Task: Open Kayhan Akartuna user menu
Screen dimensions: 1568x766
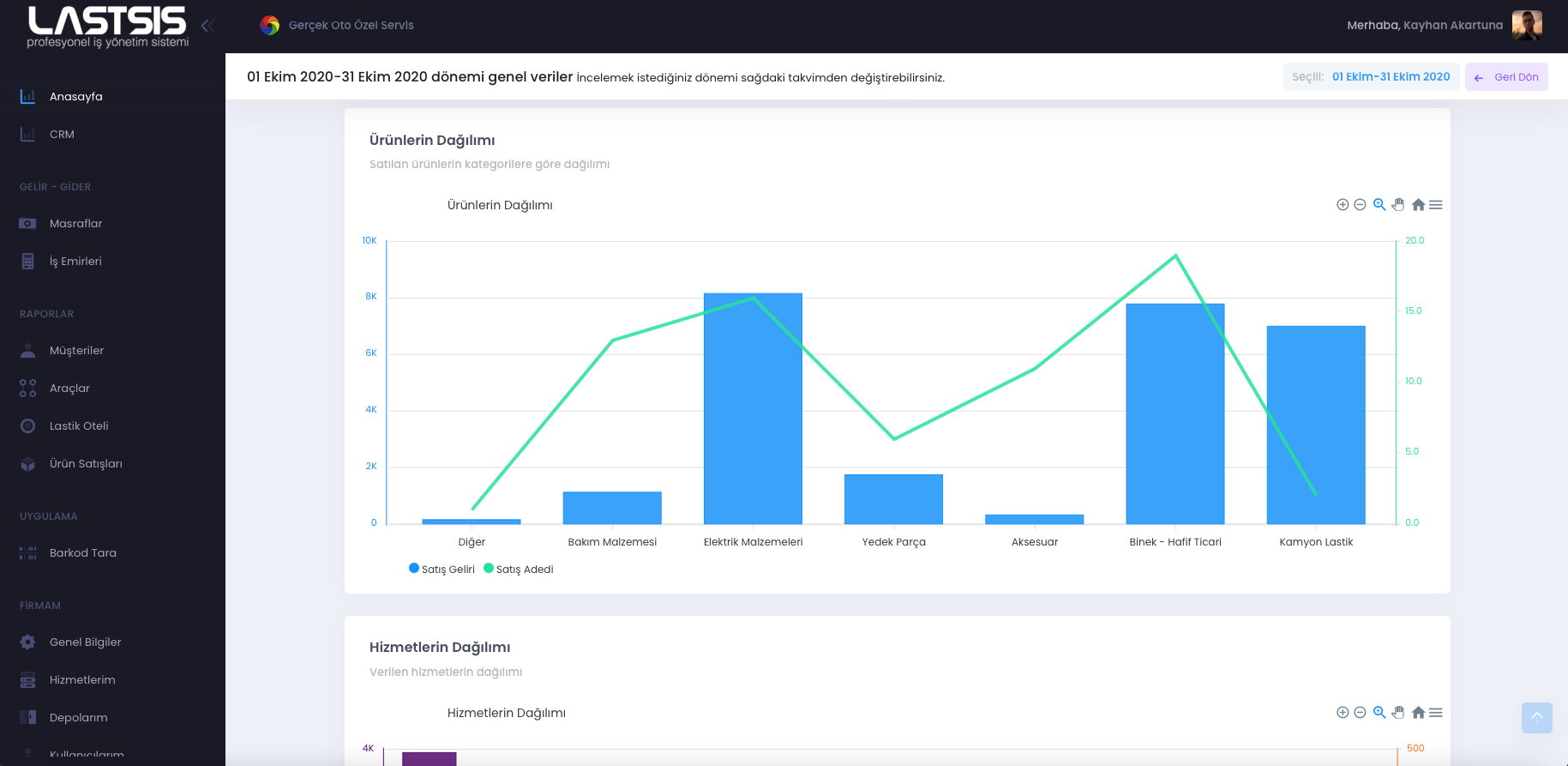Action: point(1445,26)
